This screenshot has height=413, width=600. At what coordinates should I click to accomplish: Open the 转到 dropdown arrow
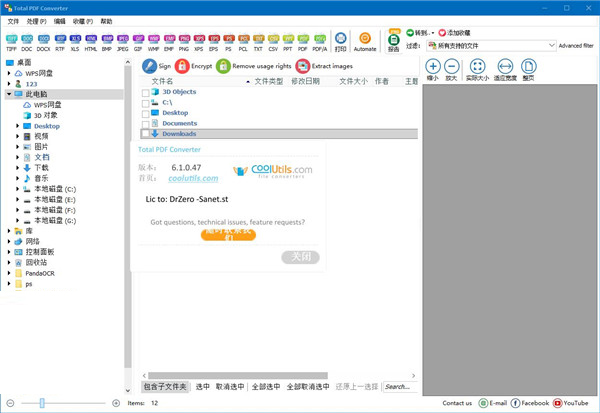click(x=433, y=33)
